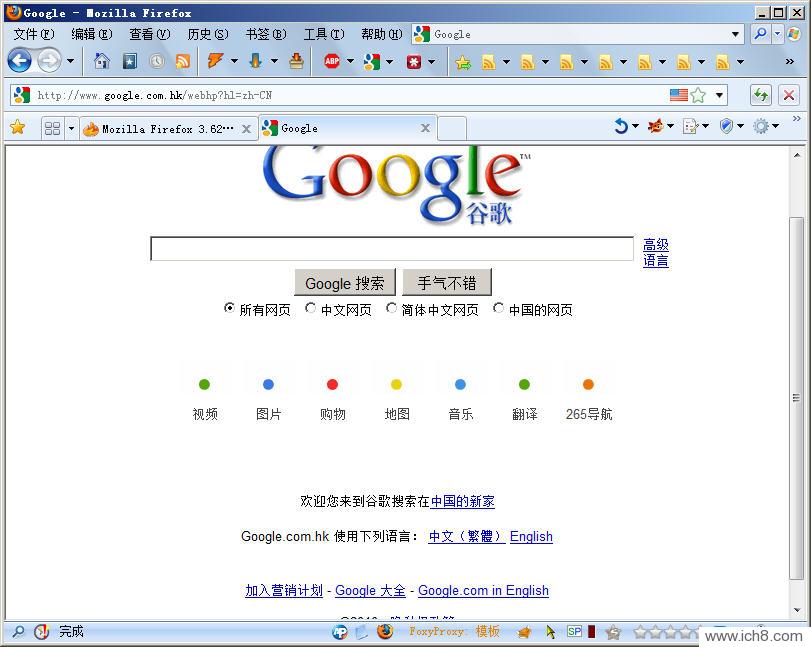This screenshot has height=647, width=811.
Task: Click the US flag icon in address bar
Action: pyautogui.click(x=679, y=95)
